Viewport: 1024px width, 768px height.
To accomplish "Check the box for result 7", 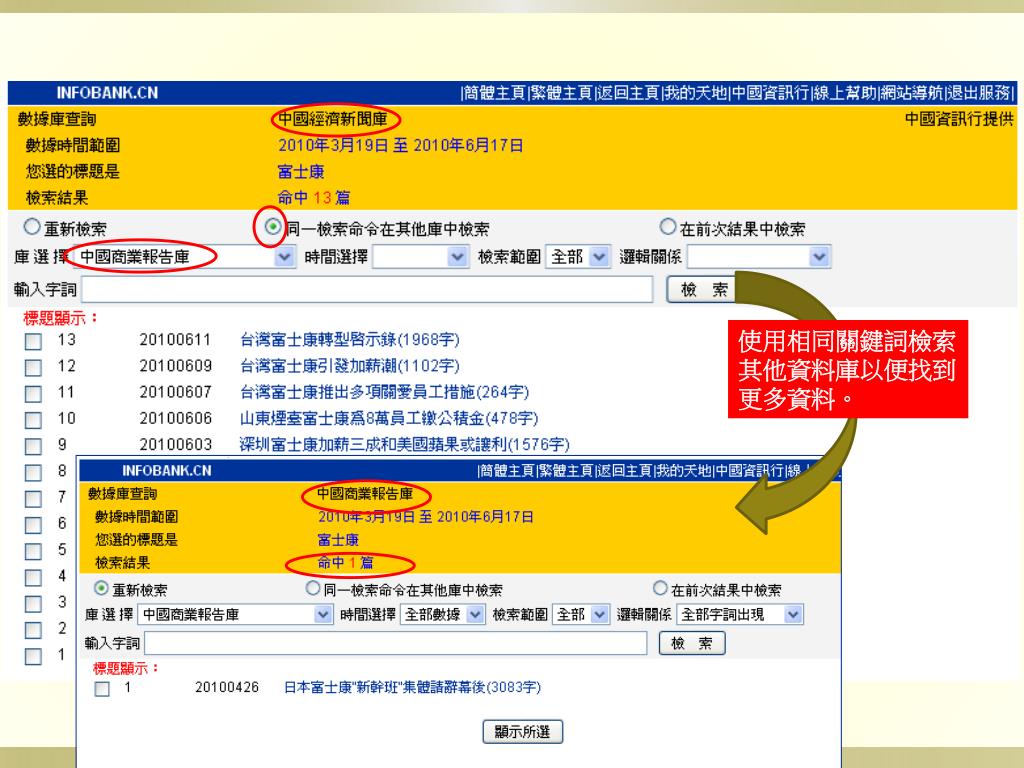I will click(x=33, y=499).
